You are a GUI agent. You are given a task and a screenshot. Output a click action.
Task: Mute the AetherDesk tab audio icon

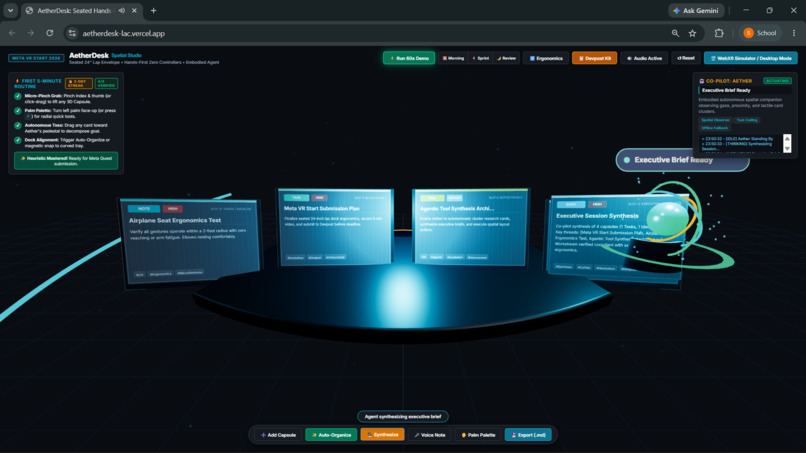(x=122, y=10)
